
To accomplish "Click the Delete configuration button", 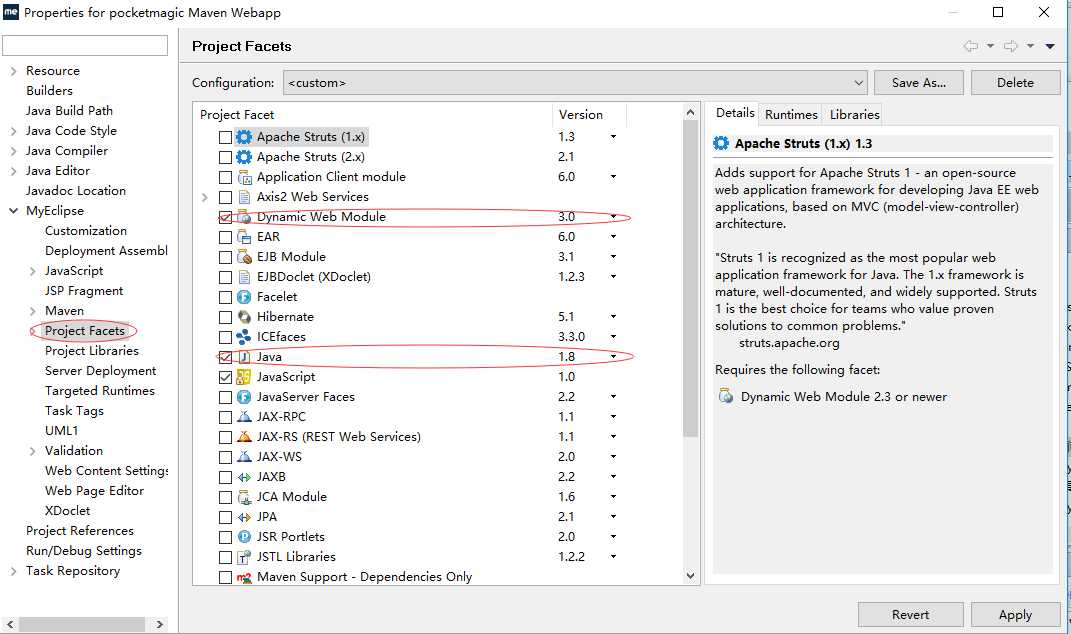I will click(1015, 83).
